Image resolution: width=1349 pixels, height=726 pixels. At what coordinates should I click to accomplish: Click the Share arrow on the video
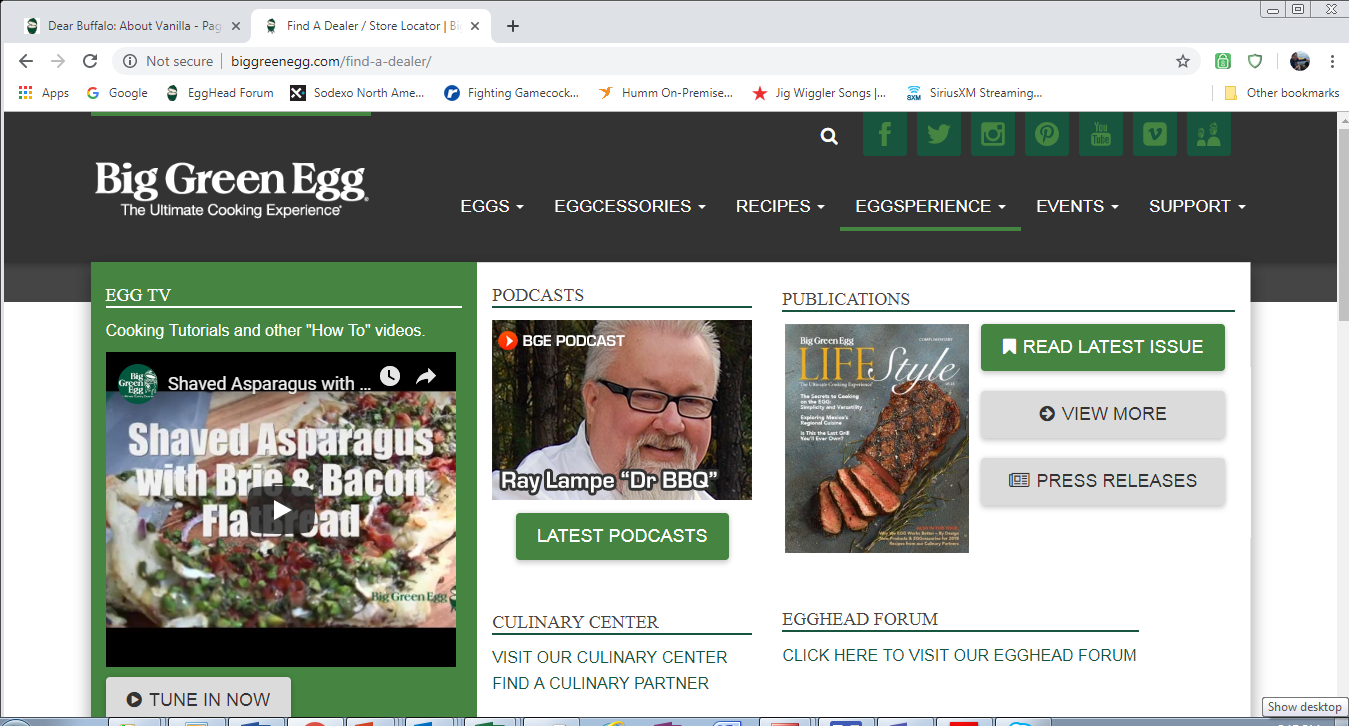[426, 376]
